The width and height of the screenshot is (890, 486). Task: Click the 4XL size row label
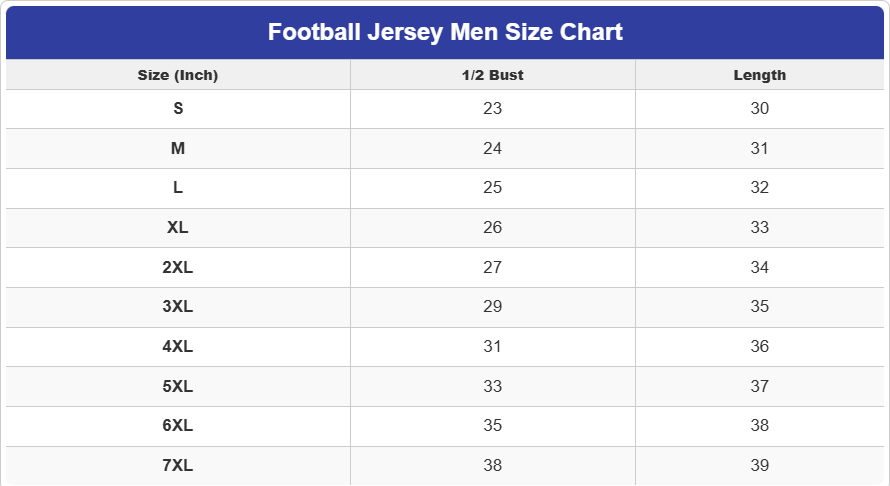(178, 346)
